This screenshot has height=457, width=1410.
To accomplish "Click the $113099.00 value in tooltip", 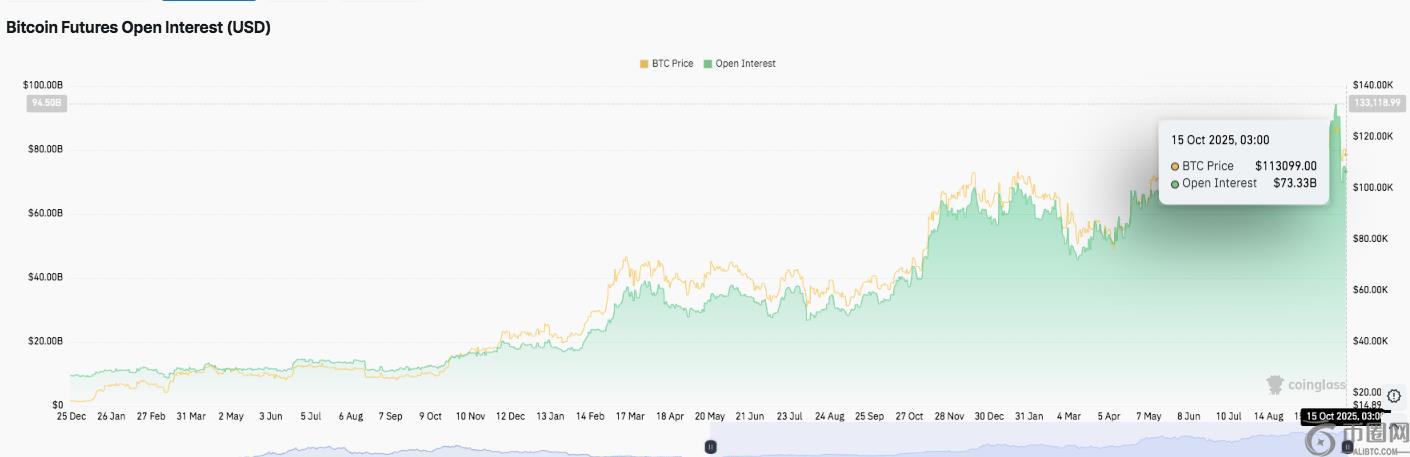I will coord(1286,166).
